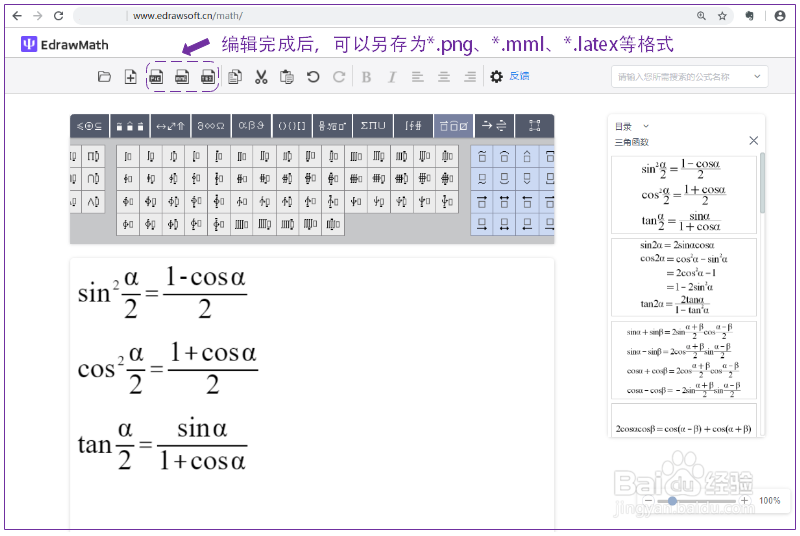The image size is (800, 536).
Task: Open integrals tab
Action: click(x=413, y=126)
